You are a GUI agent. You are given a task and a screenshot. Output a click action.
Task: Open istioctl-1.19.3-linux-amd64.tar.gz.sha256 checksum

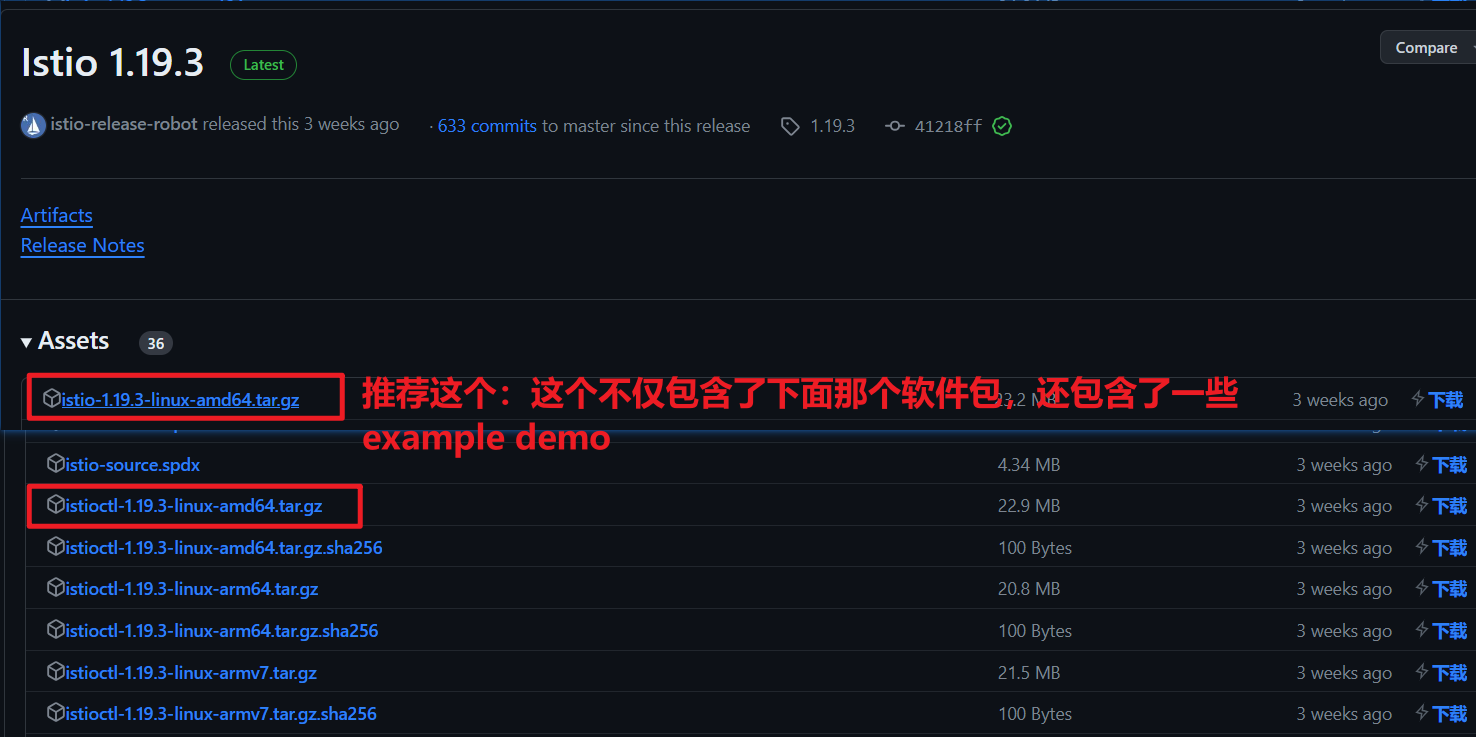point(224,548)
